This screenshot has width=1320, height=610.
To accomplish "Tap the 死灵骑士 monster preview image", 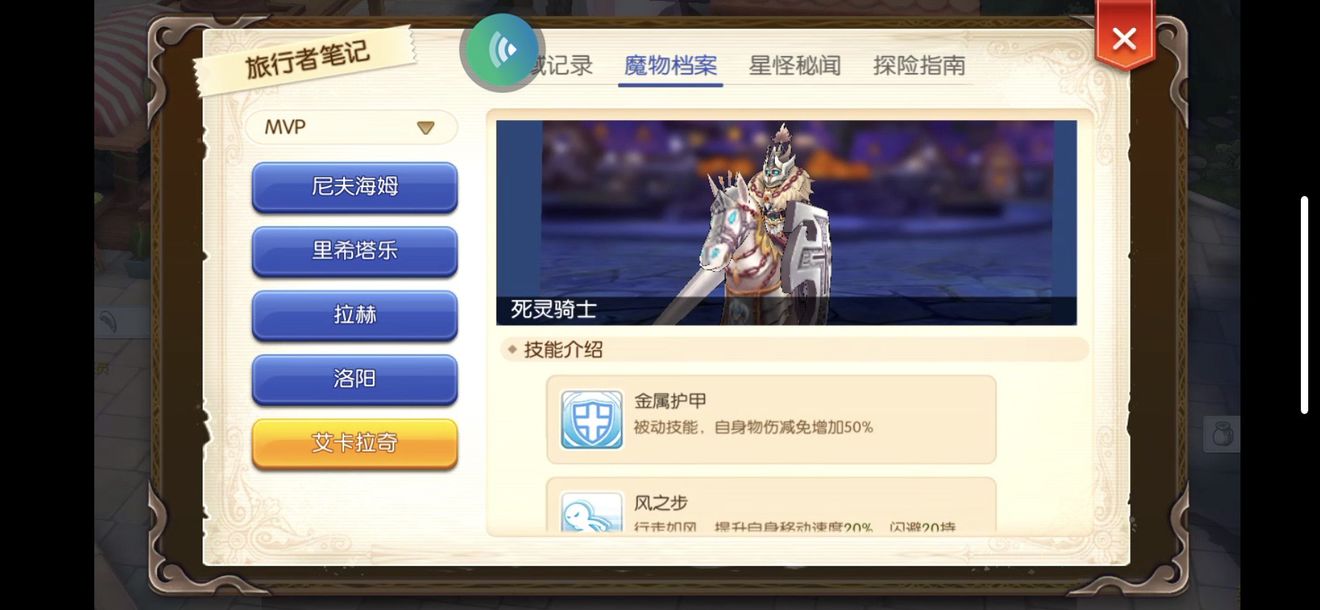I will (x=786, y=222).
